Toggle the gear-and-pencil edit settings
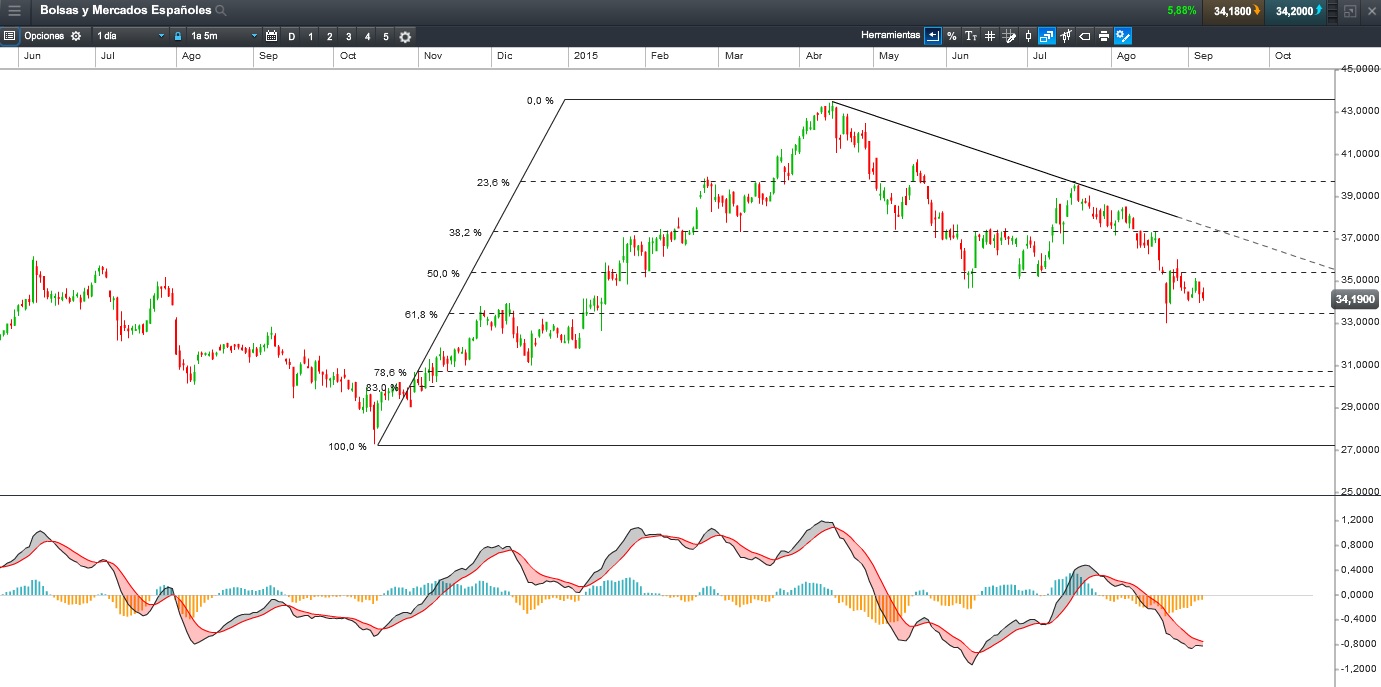This screenshot has width=1381, height=687. 1123,36
